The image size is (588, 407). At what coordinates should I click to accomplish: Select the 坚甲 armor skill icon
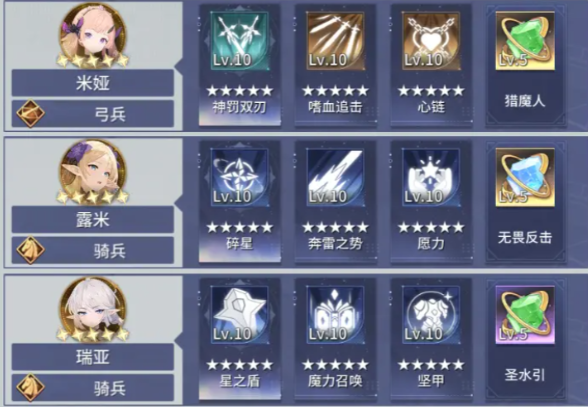(431, 315)
